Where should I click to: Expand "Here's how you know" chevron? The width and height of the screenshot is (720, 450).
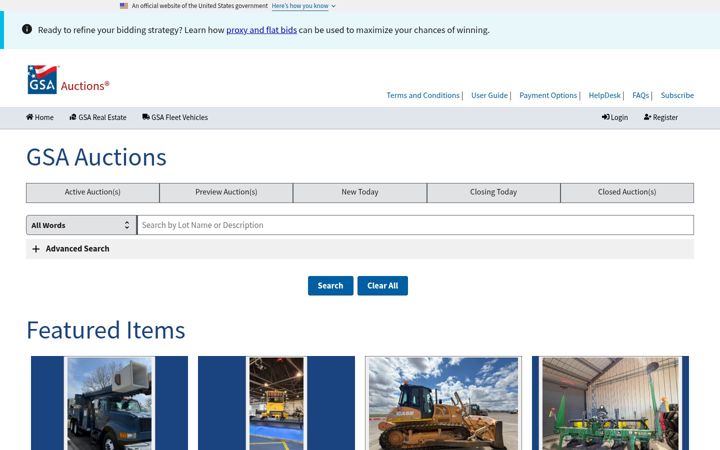click(333, 6)
